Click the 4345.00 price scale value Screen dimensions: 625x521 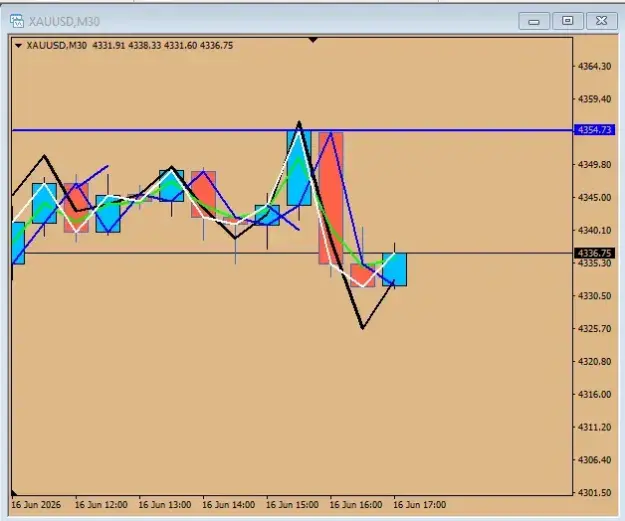(594, 197)
